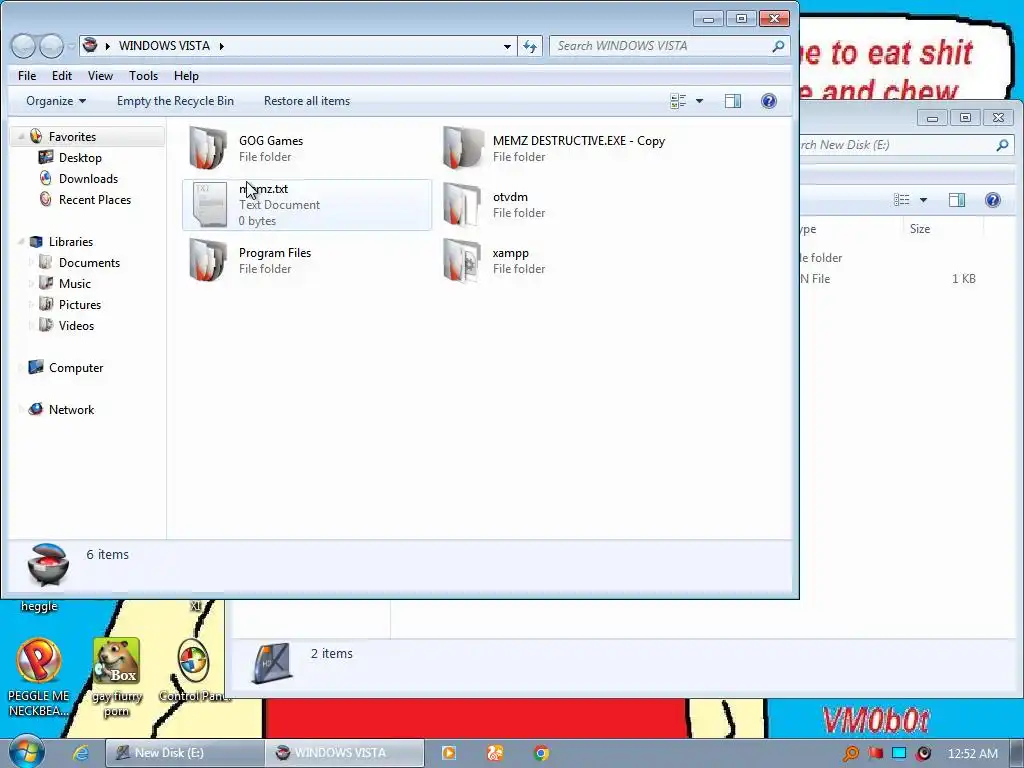Click the Documents library icon
Image resolution: width=1024 pixels, height=768 pixels.
[x=46, y=263]
